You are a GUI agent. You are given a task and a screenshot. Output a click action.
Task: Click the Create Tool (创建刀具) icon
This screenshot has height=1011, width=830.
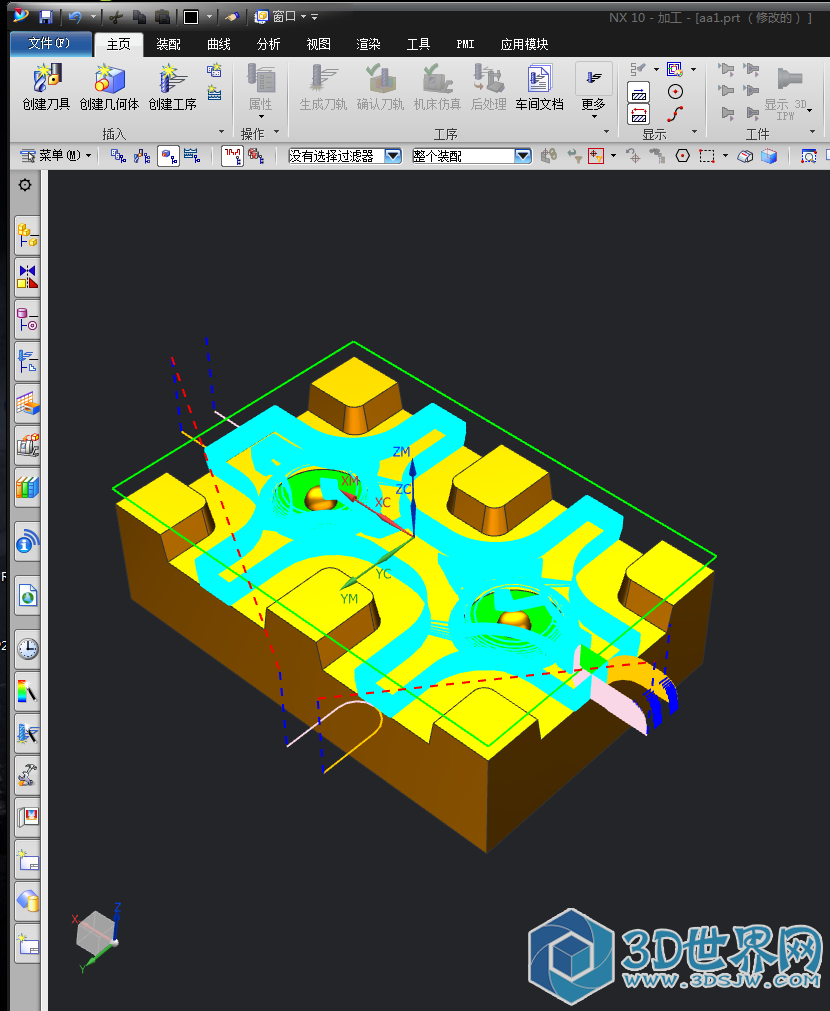click(x=46, y=87)
